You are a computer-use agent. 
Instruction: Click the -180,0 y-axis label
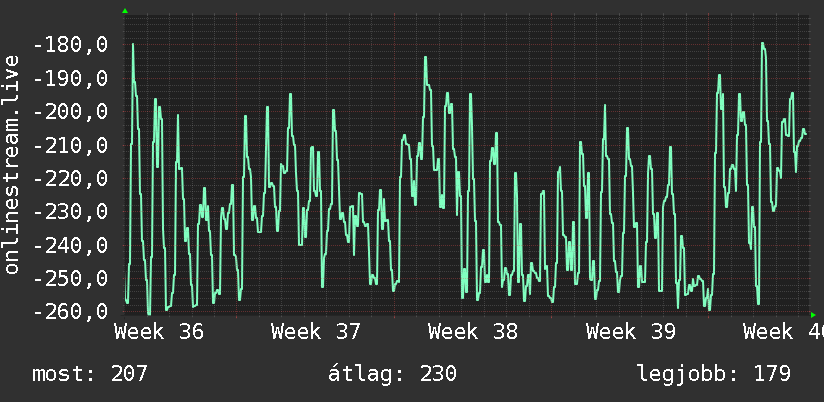(70, 45)
